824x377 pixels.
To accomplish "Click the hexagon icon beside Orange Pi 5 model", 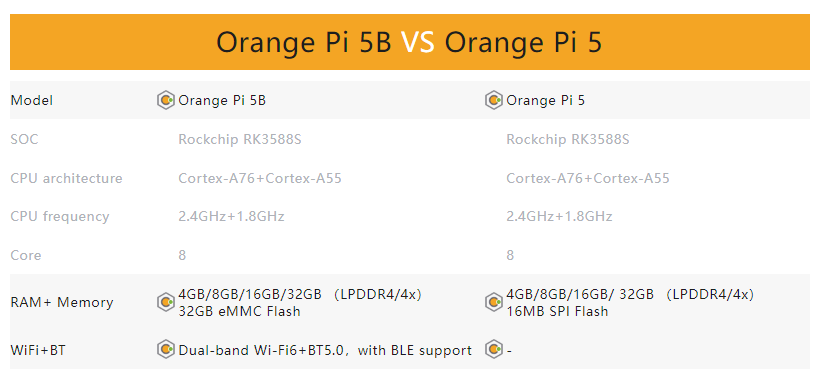I will coord(493,100).
